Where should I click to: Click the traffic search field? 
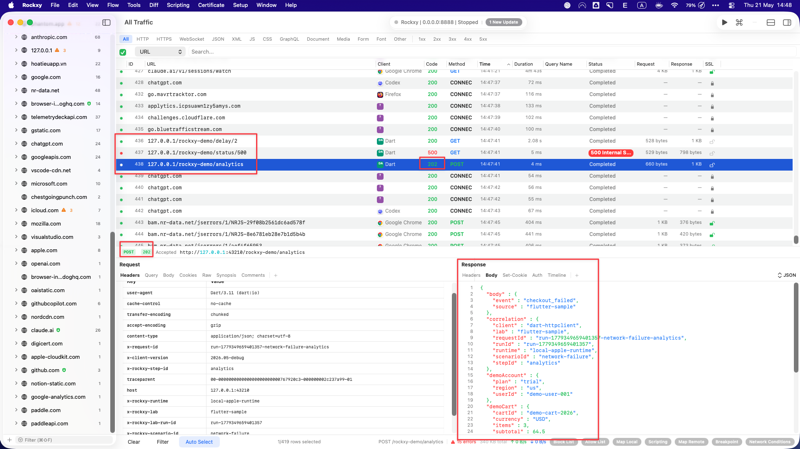coord(491,52)
